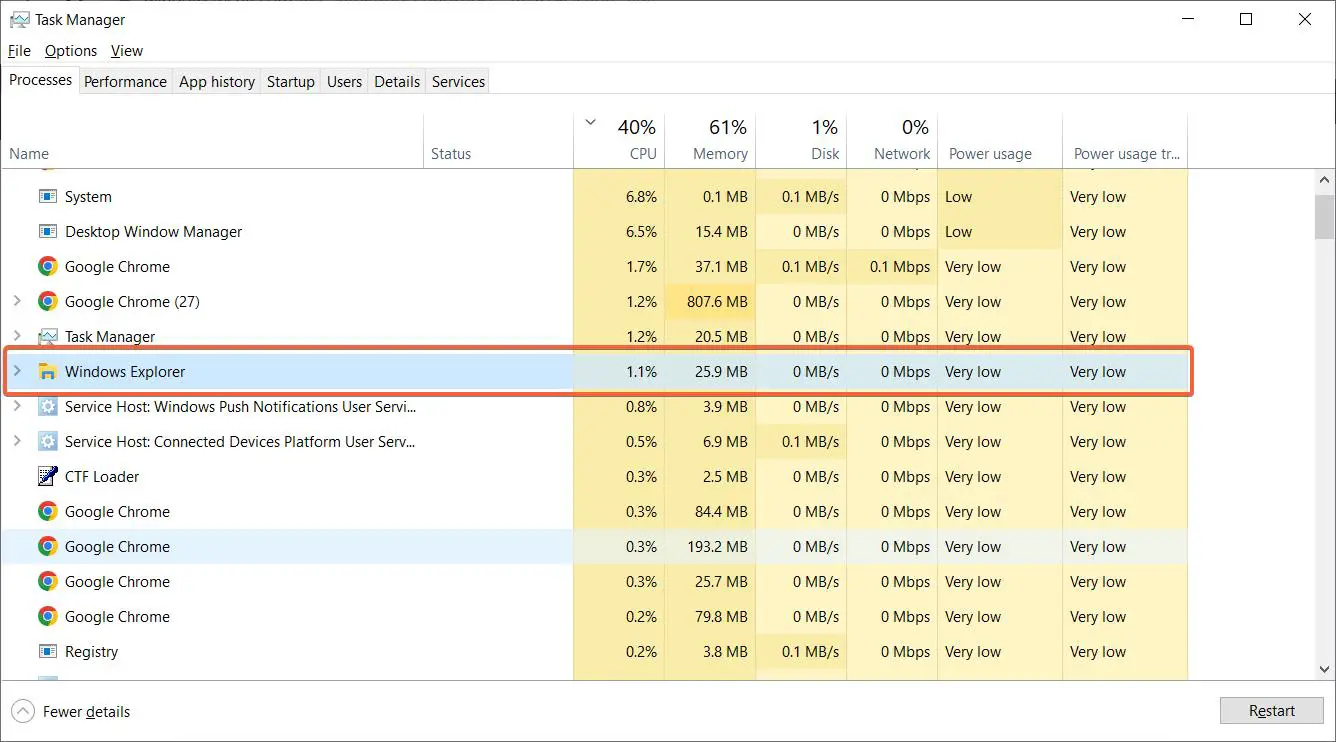Click Chrome icon in the 25.7 MB row
Viewport: 1336px width, 742px height.
click(47, 582)
